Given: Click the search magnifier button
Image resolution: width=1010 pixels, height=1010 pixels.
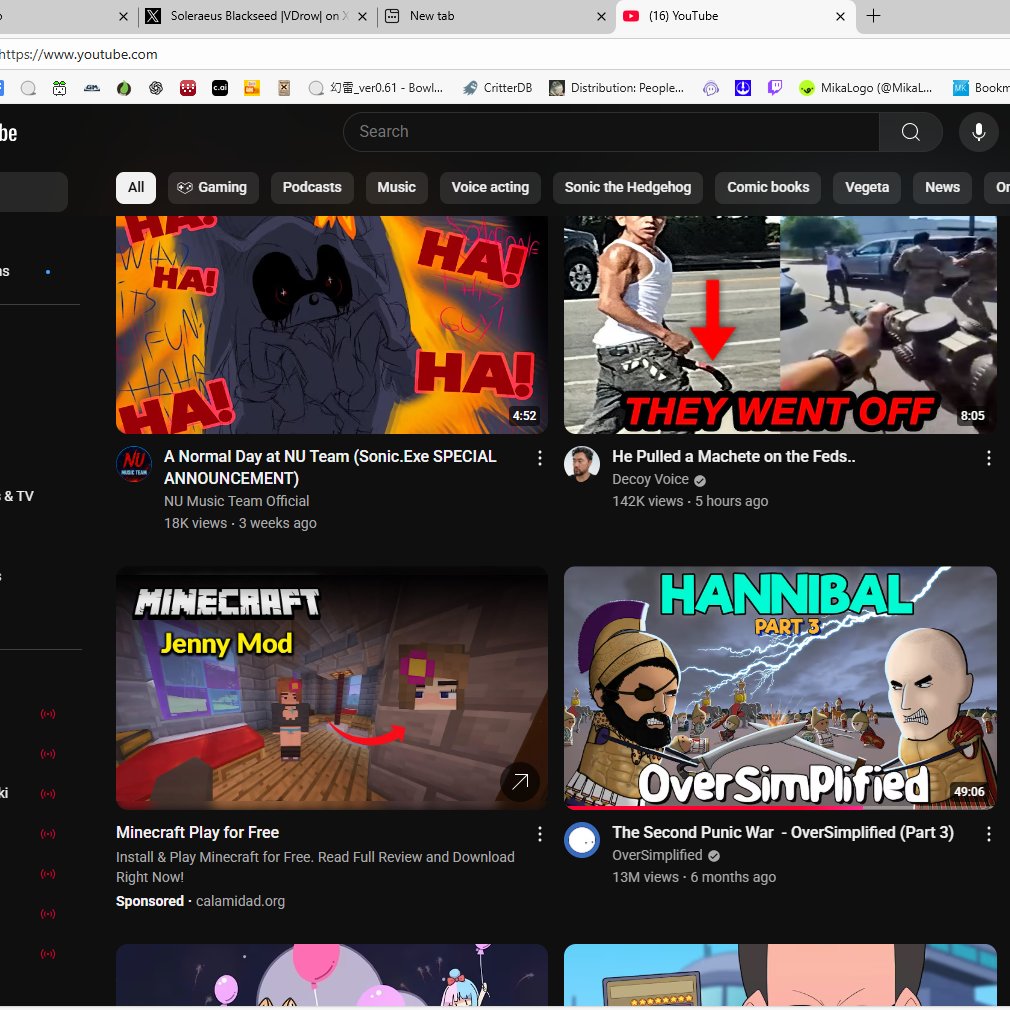Looking at the screenshot, I should [910, 132].
